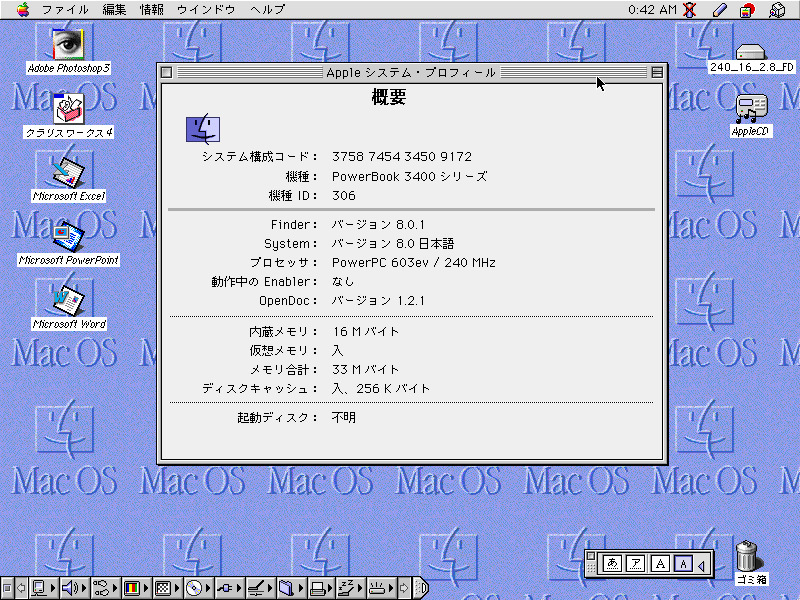Click the OpenDoc value バージョン 1.2.1
This screenshot has height=600, width=800.
click(x=378, y=301)
